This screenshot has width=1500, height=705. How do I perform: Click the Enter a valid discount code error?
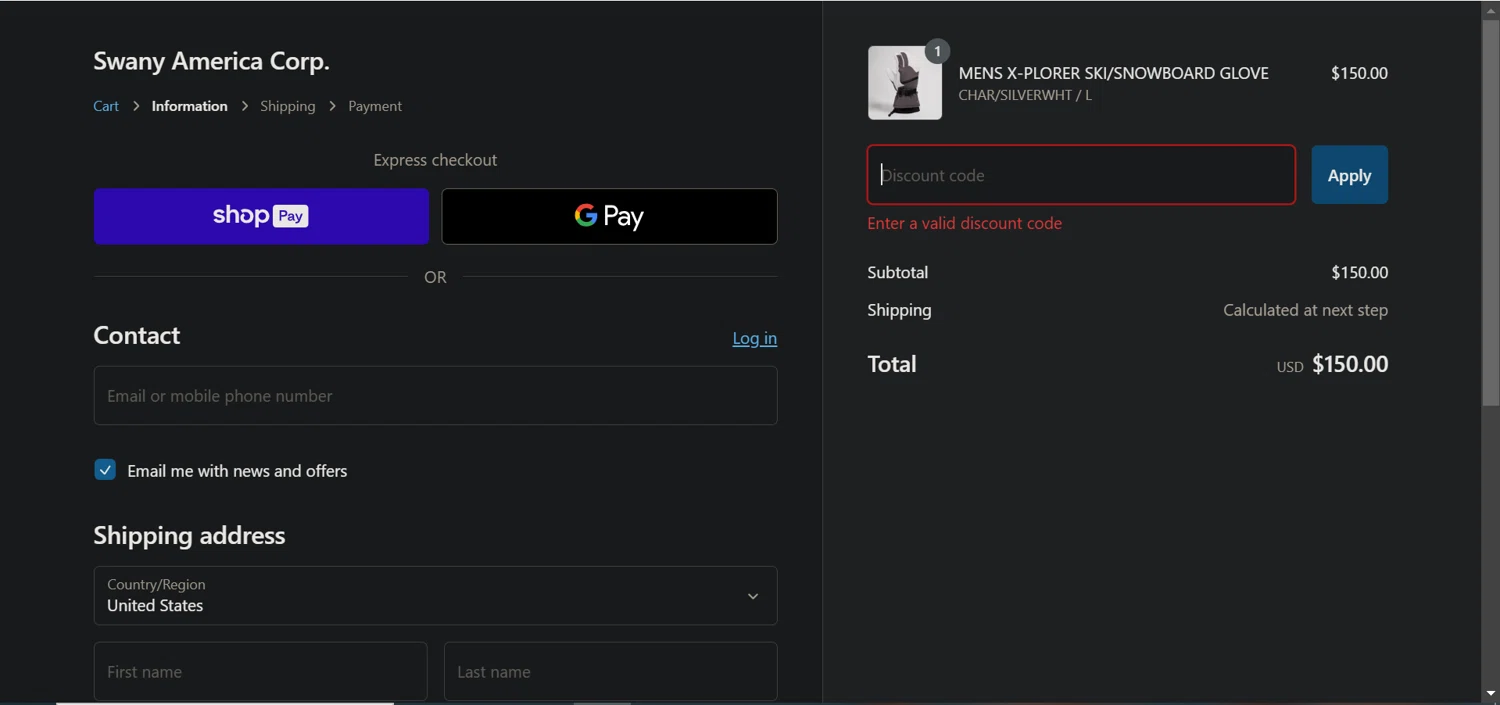pos(964,223)
